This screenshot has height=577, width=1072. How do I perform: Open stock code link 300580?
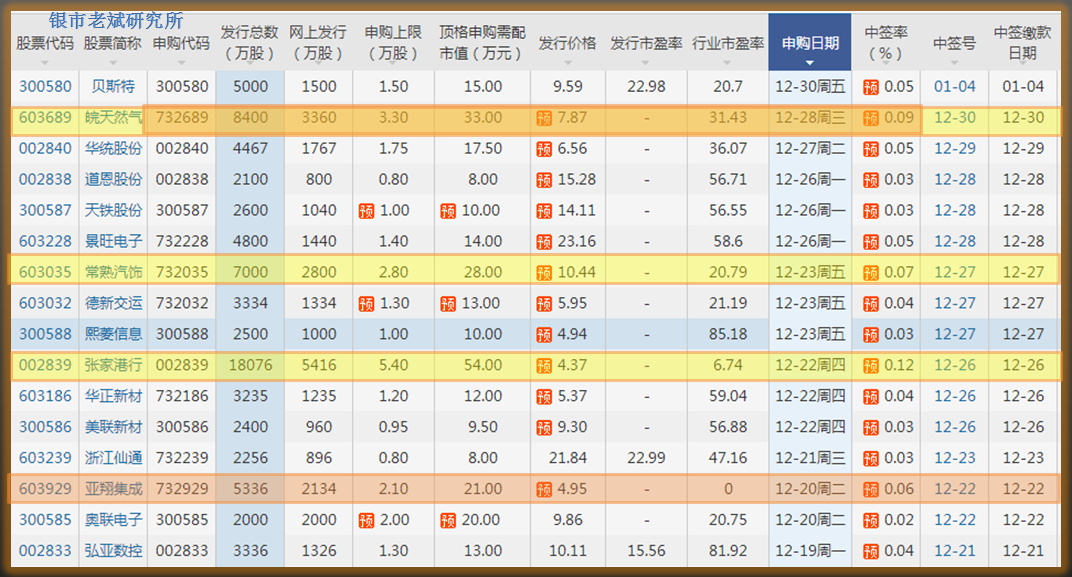pyautogui.click(x=45, y=87)
